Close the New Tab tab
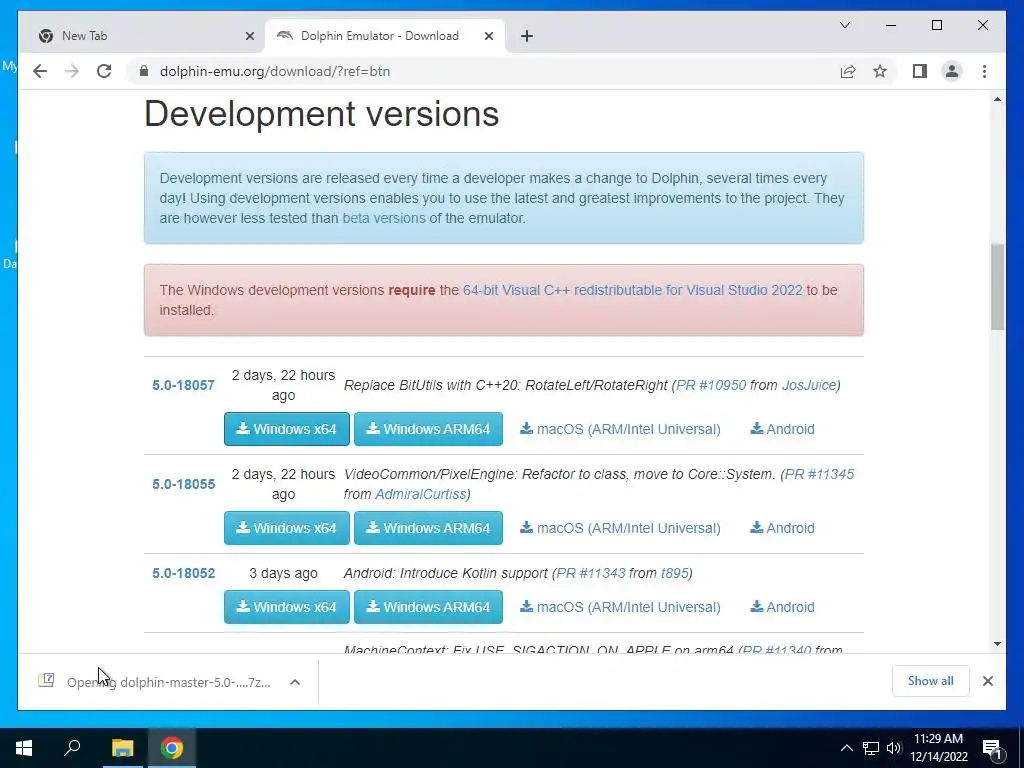 click(249, 36)
